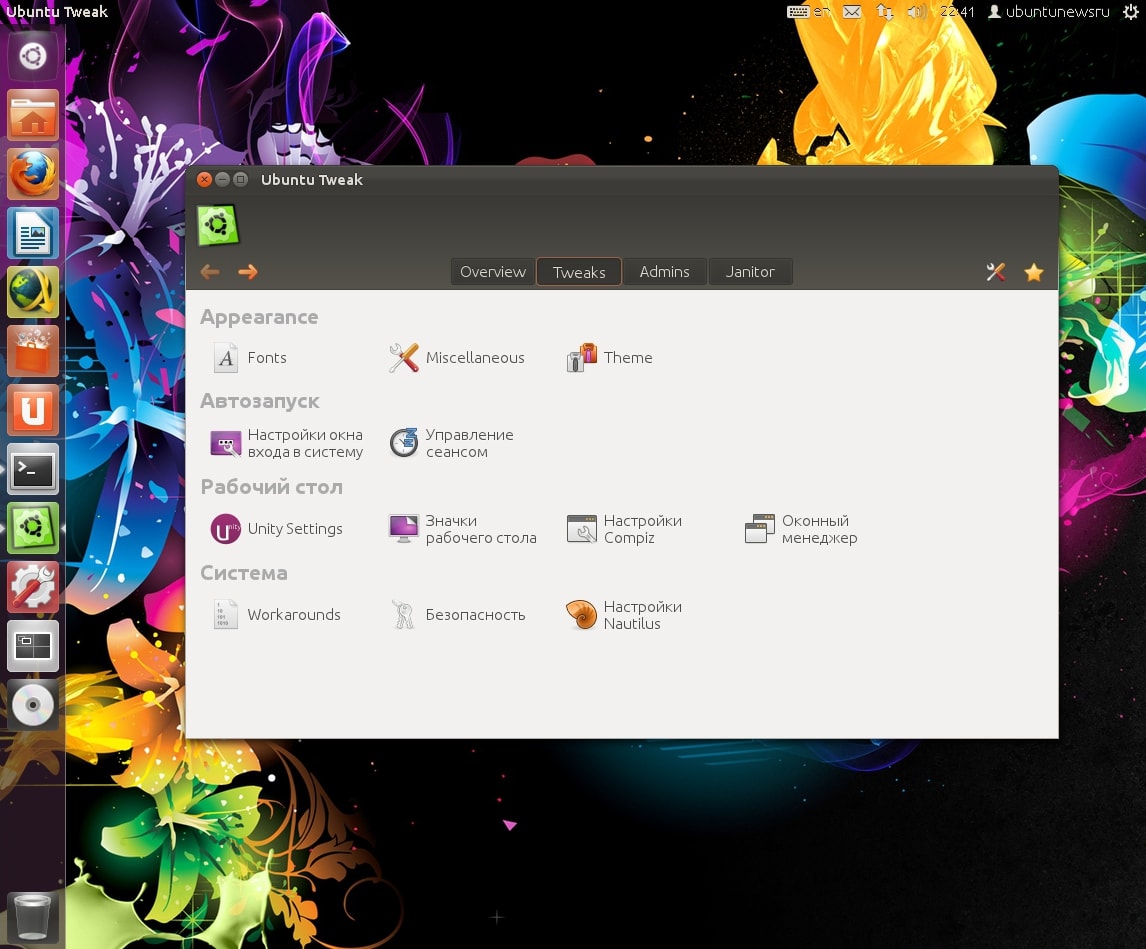This screenshot has height=949, width=1146.
Task: Select the Tweaks tab
Action: [579, 271]
